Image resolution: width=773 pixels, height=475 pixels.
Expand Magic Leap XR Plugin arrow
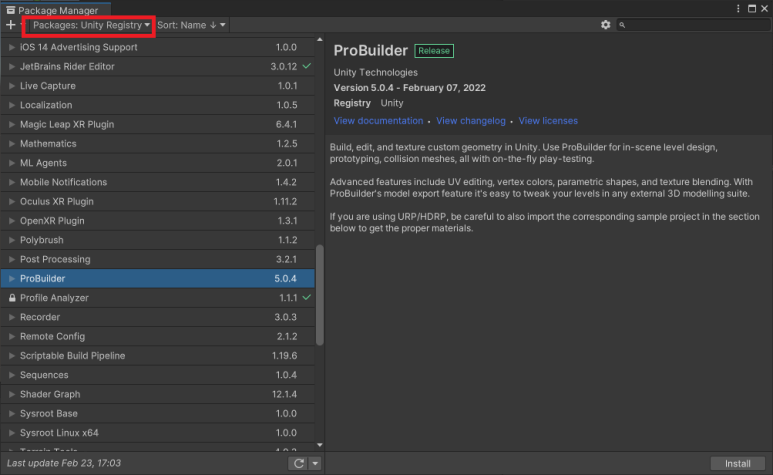coord(12,124)
